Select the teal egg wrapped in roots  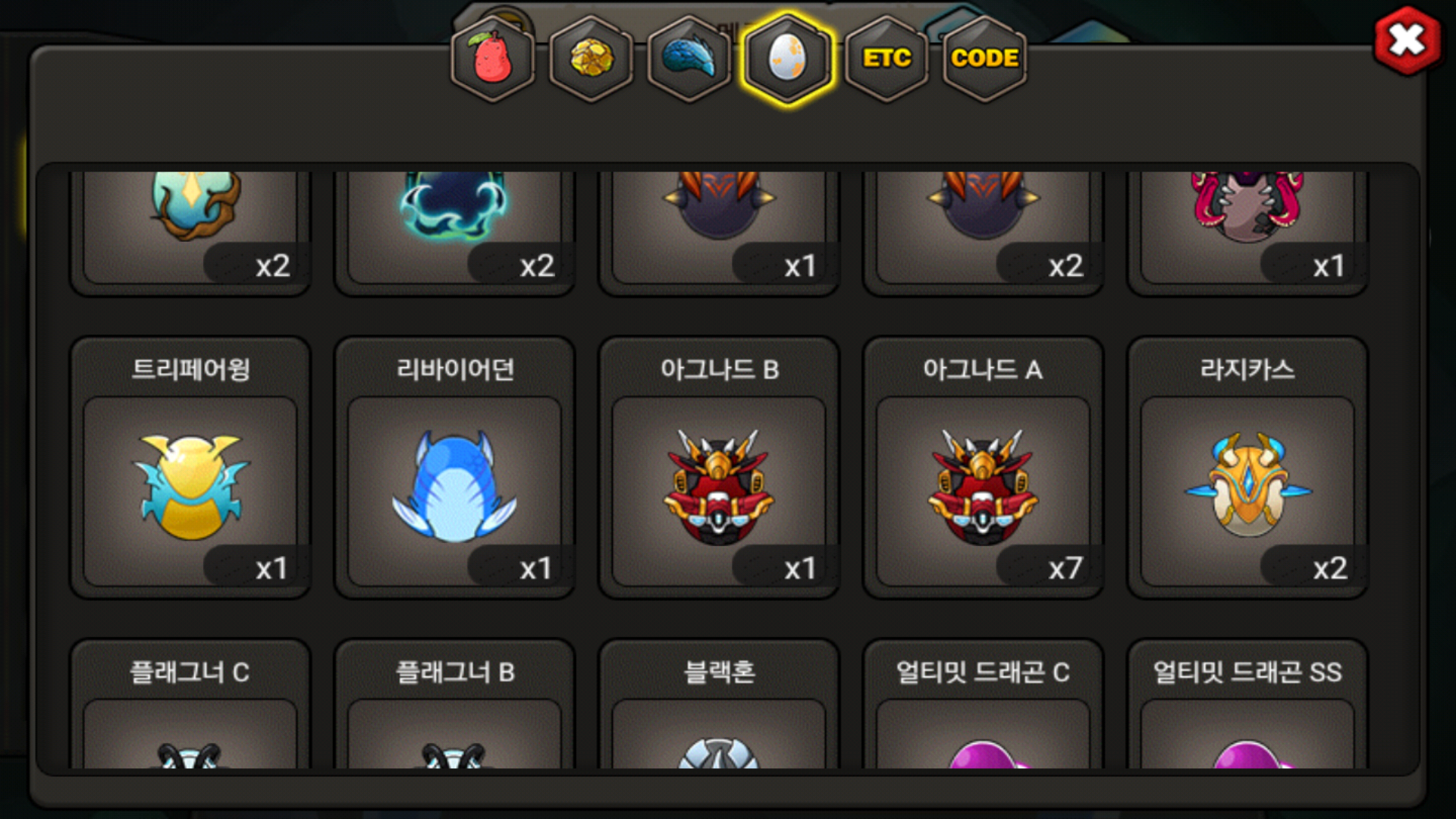click(190, 231)
